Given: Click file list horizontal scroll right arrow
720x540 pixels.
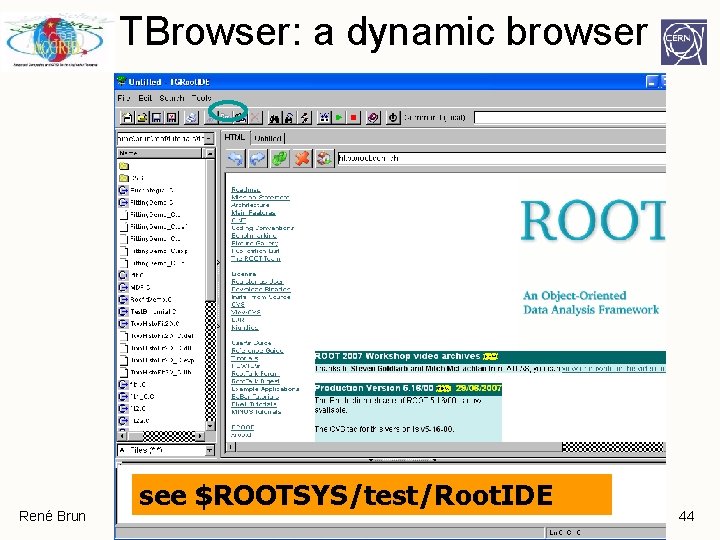Looking at the screenshot, I should pos(200,435).
